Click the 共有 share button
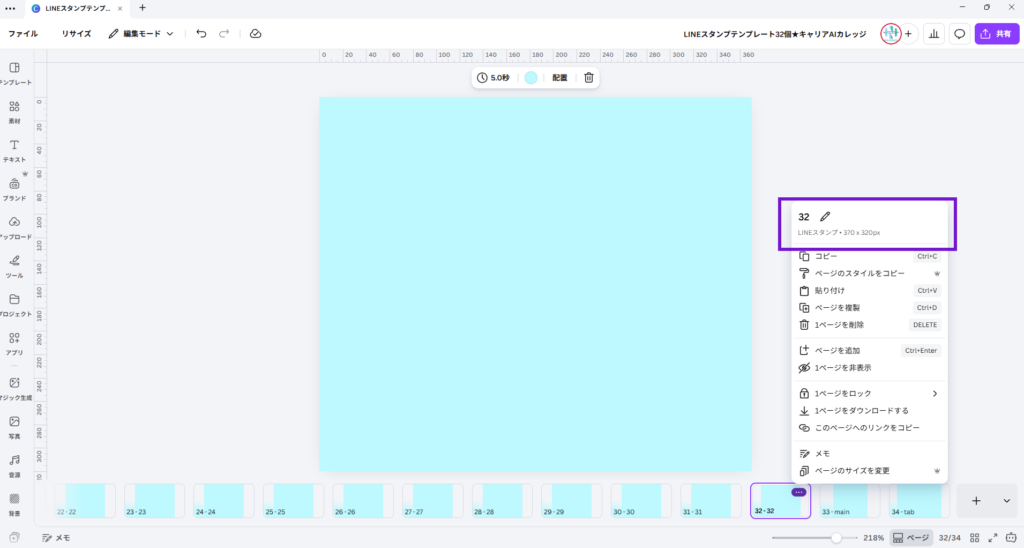Viewport: 1024px width, 548px height. [996, 33]
